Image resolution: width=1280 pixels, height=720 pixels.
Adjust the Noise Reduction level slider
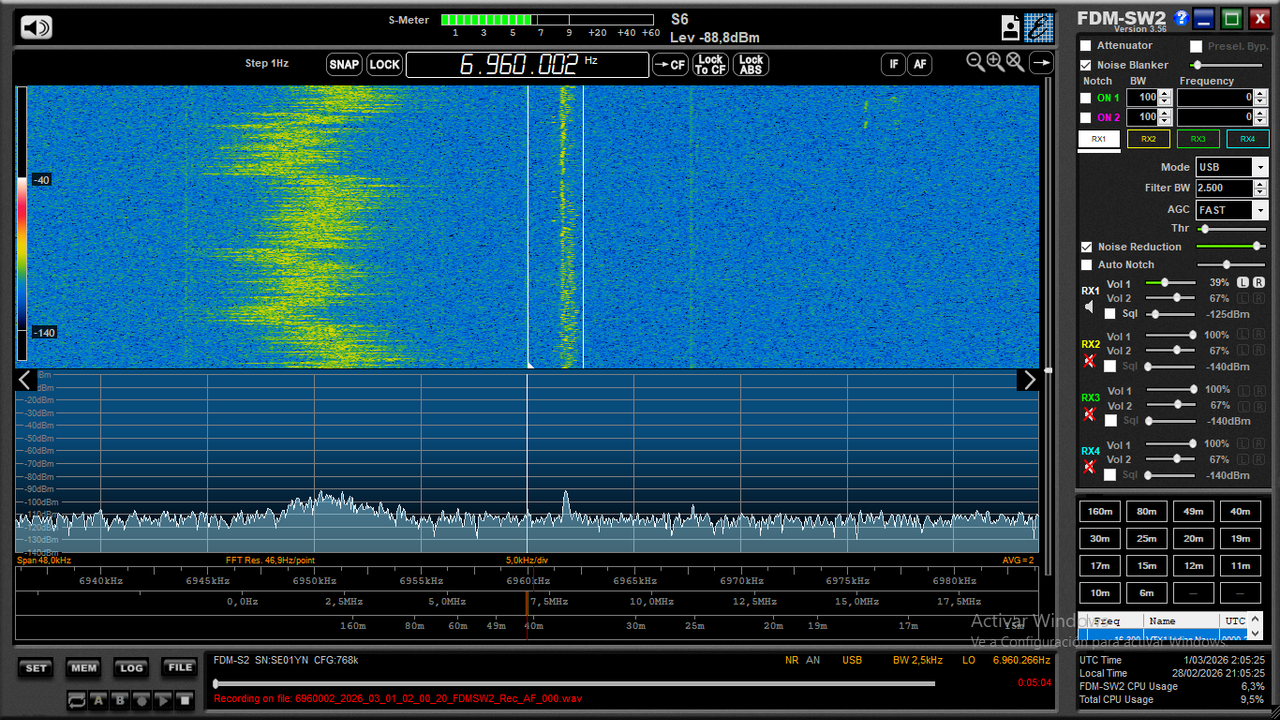(1231, 246)
